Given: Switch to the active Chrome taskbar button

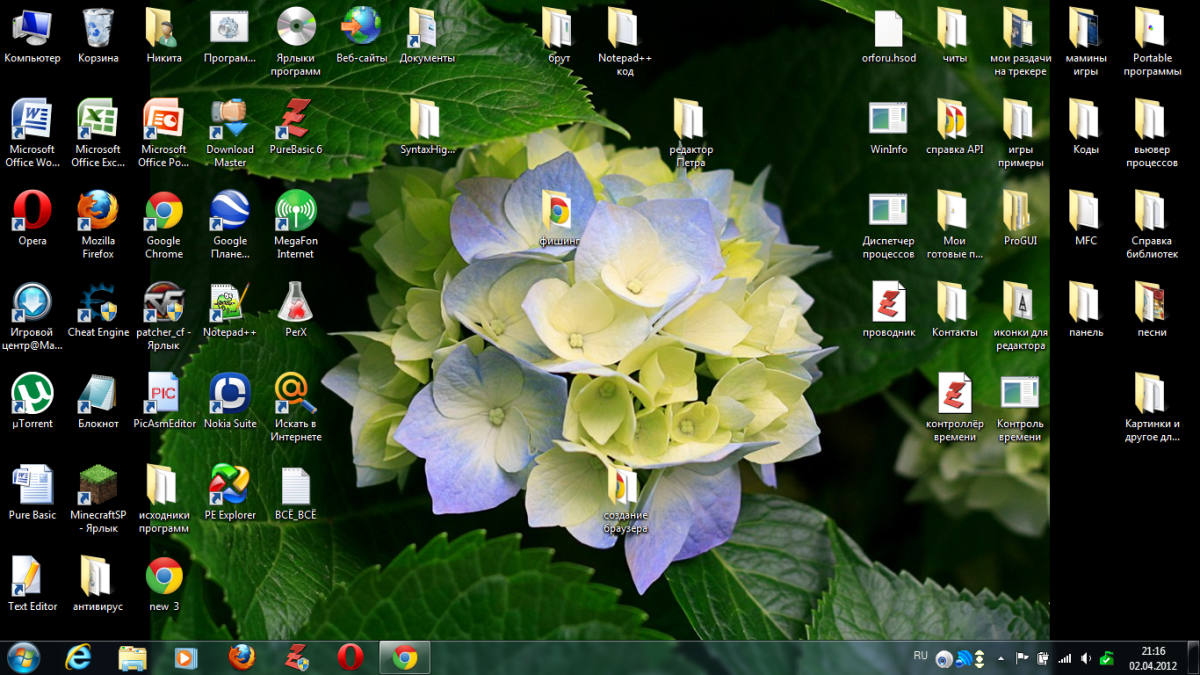Looking at the screenshot, I should click(405, 657).
